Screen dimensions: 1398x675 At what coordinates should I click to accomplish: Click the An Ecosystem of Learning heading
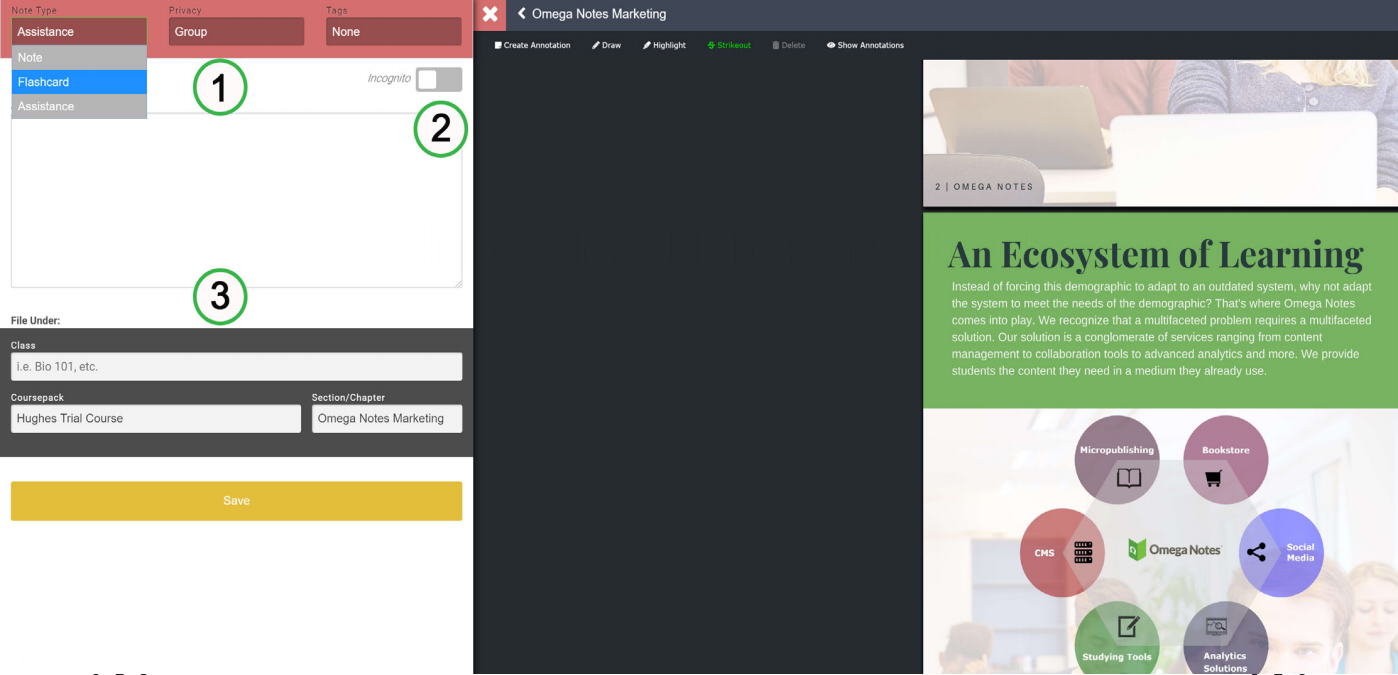coord(1155,254)
